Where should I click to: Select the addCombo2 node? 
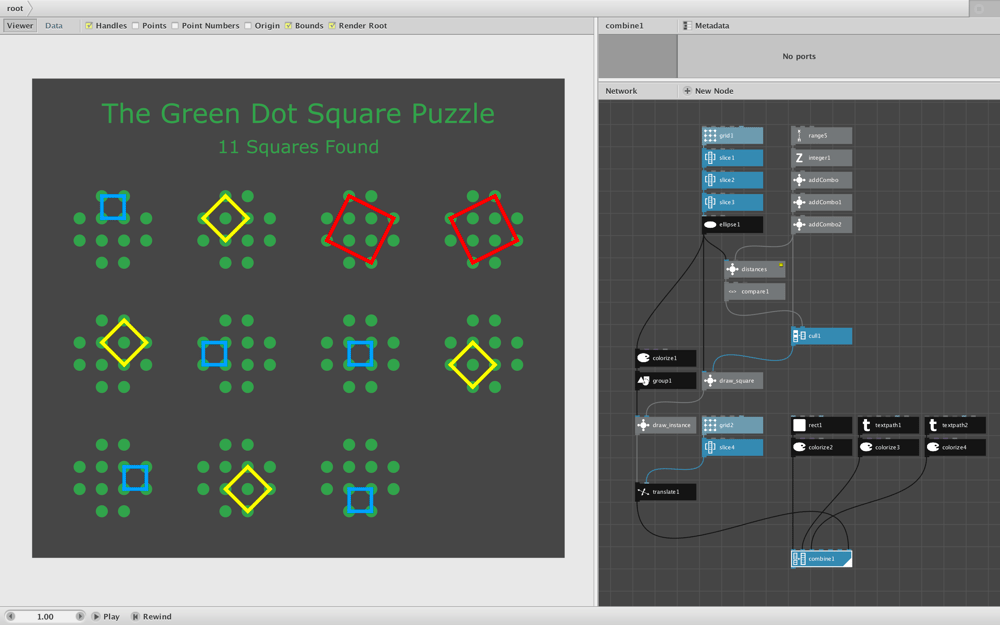point(821,224)
